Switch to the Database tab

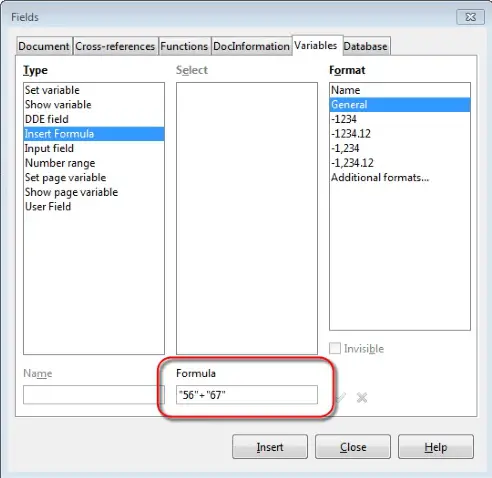366,46
